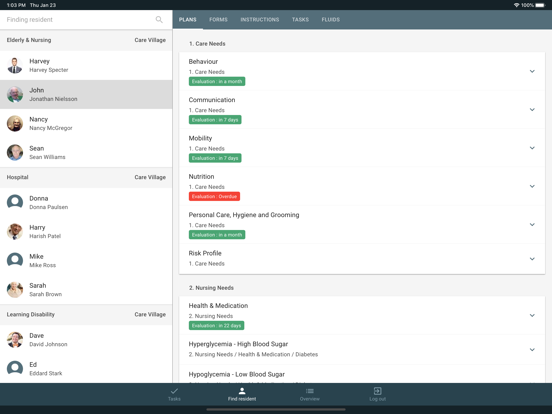The height and width of the screenshot is (414, 552).
Task: Tap Donna's placeholder avatar icon
Action: (15, 202)
